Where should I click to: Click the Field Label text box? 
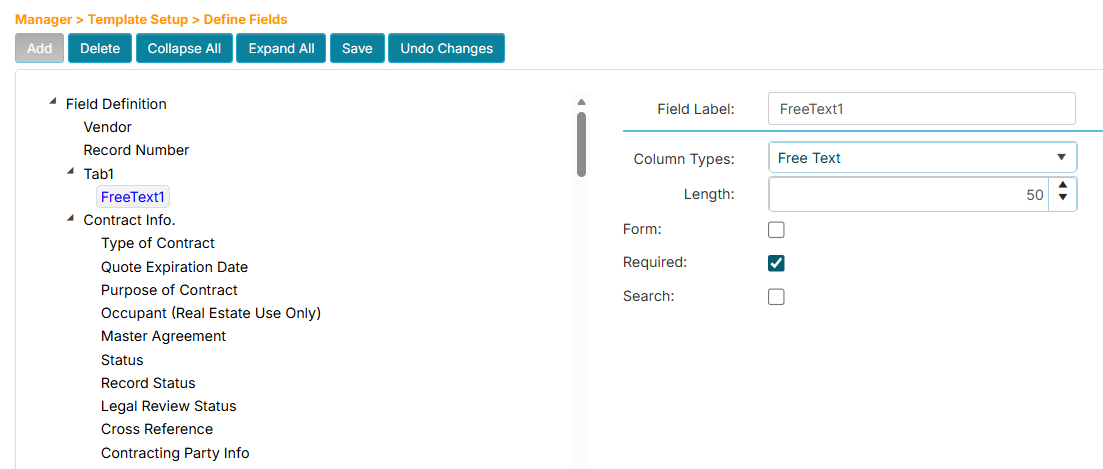click(920, 108)
